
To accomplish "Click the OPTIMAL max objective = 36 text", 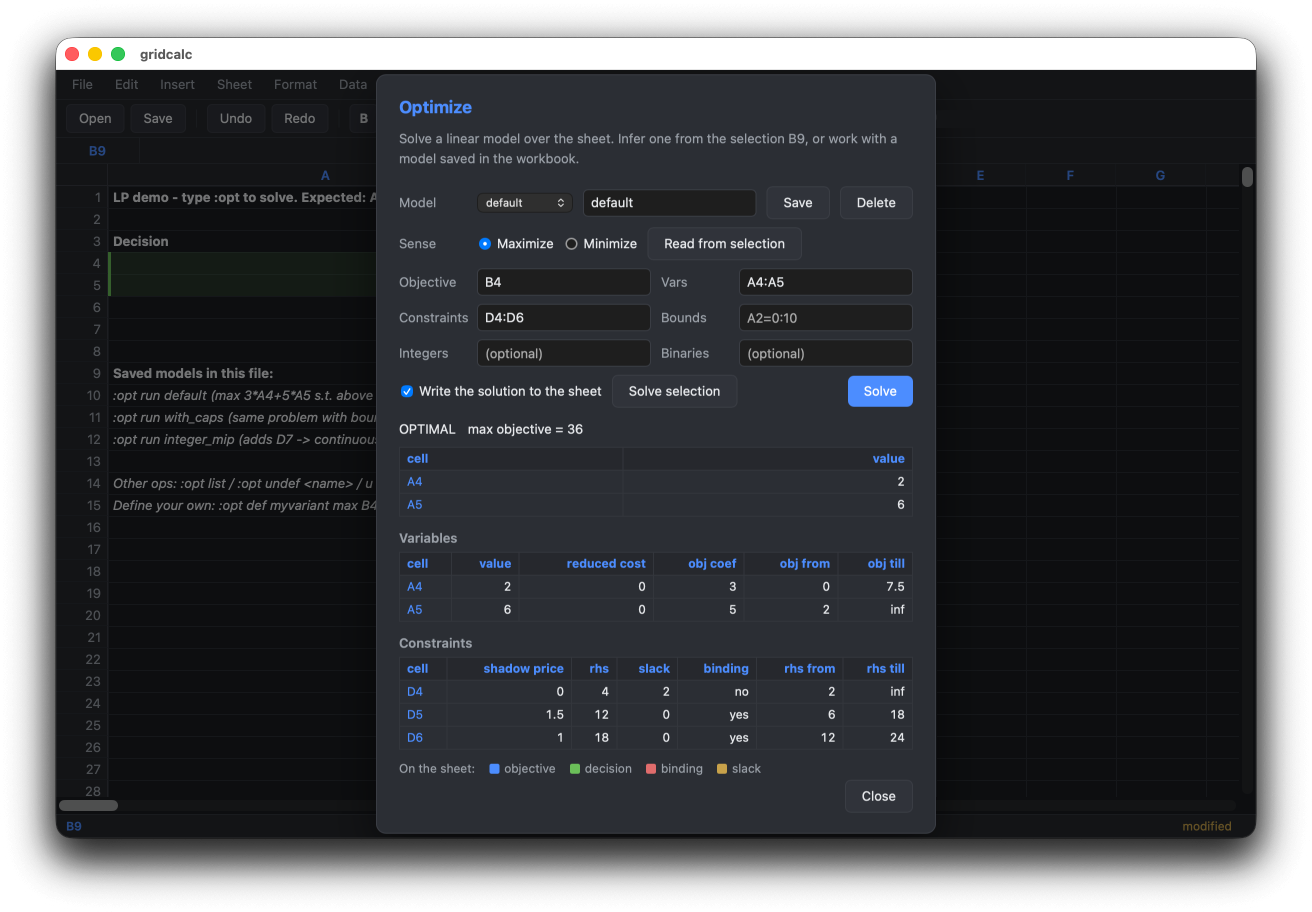I will tap(491, 429).
